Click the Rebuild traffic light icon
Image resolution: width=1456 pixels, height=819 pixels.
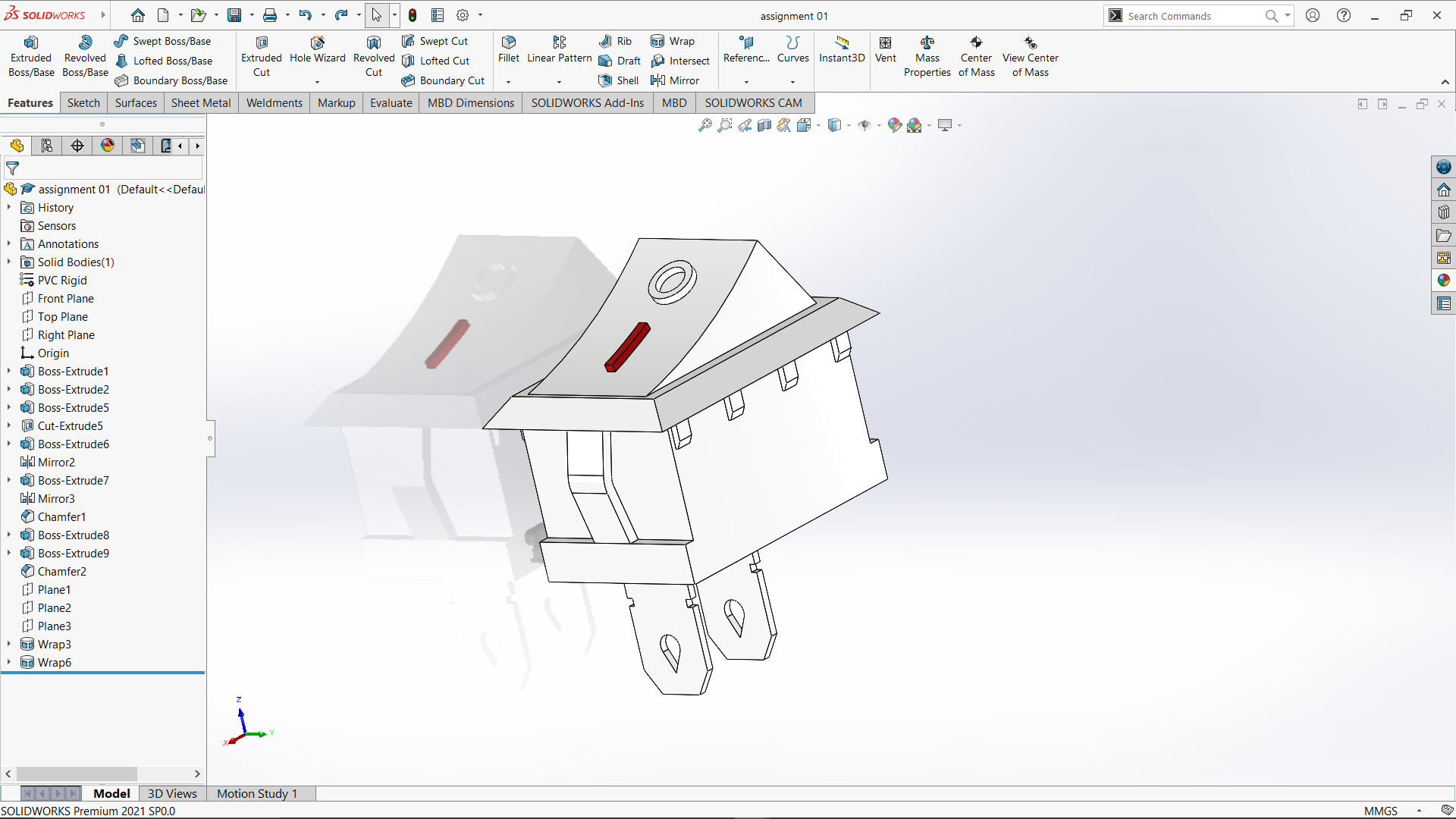coord(413,15)
